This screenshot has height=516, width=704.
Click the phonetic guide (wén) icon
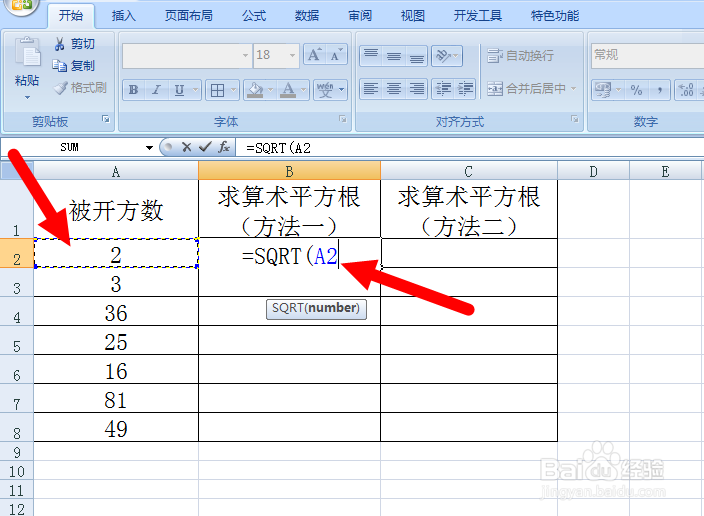pyautogui.click(x=325, y=90)
